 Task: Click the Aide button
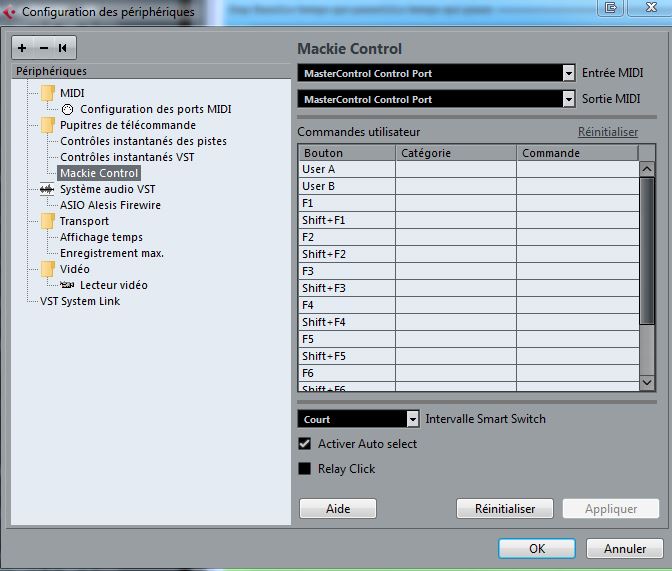[338, 508]
